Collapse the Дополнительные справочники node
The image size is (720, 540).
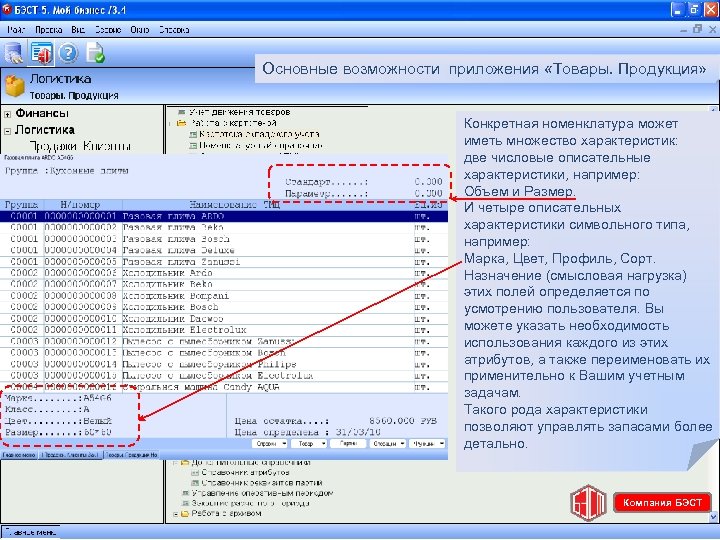pyautogui.click(x=175, y=462)
